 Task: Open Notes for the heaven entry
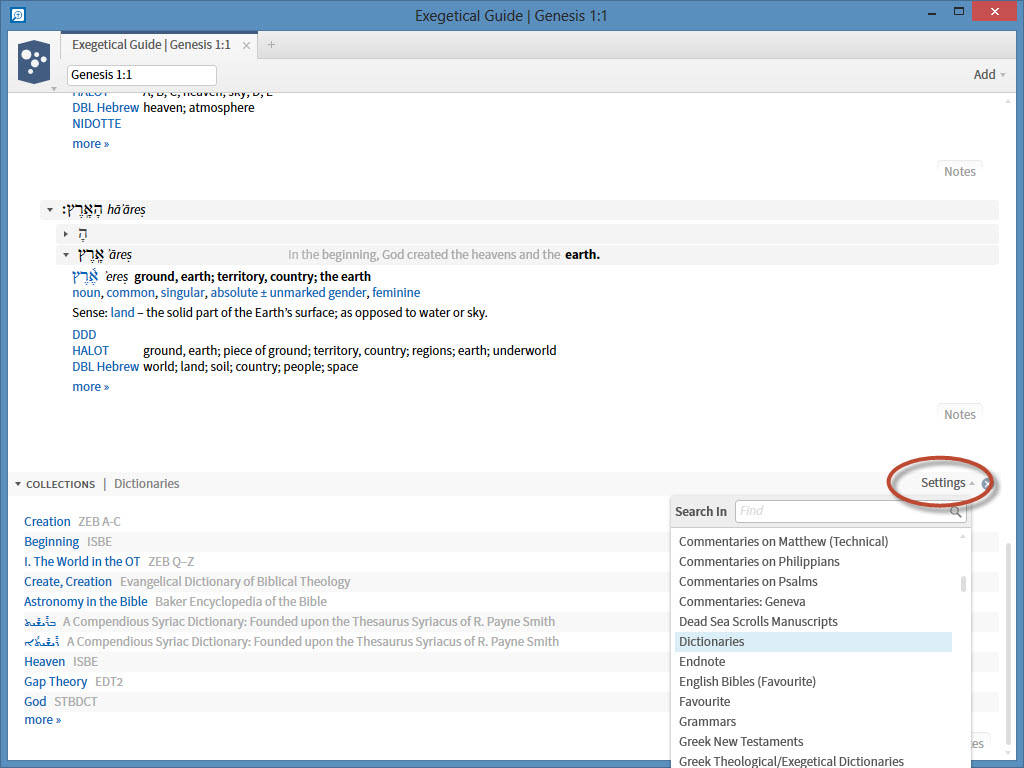pos(959,172)
